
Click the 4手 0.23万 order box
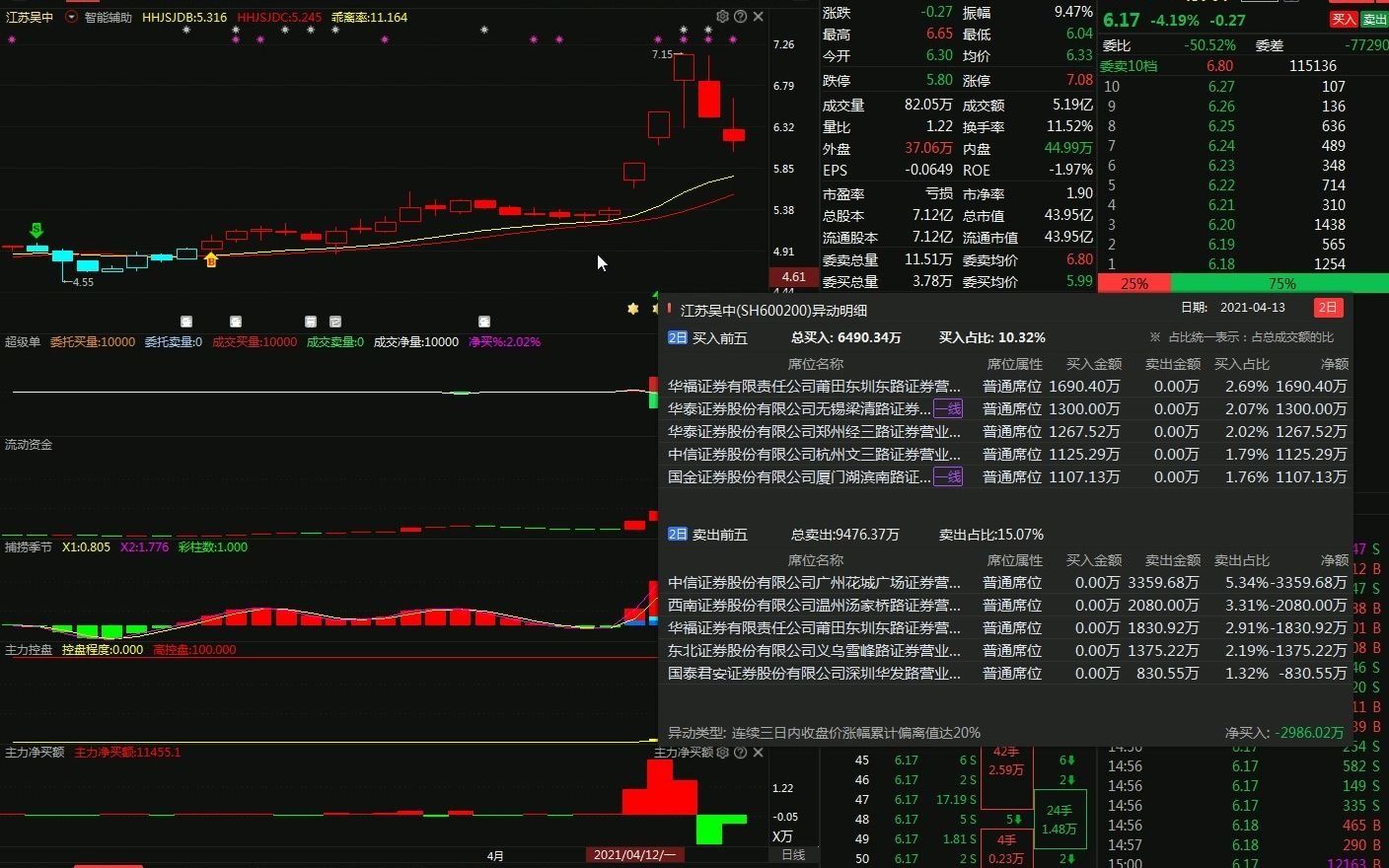point(1006,849)
